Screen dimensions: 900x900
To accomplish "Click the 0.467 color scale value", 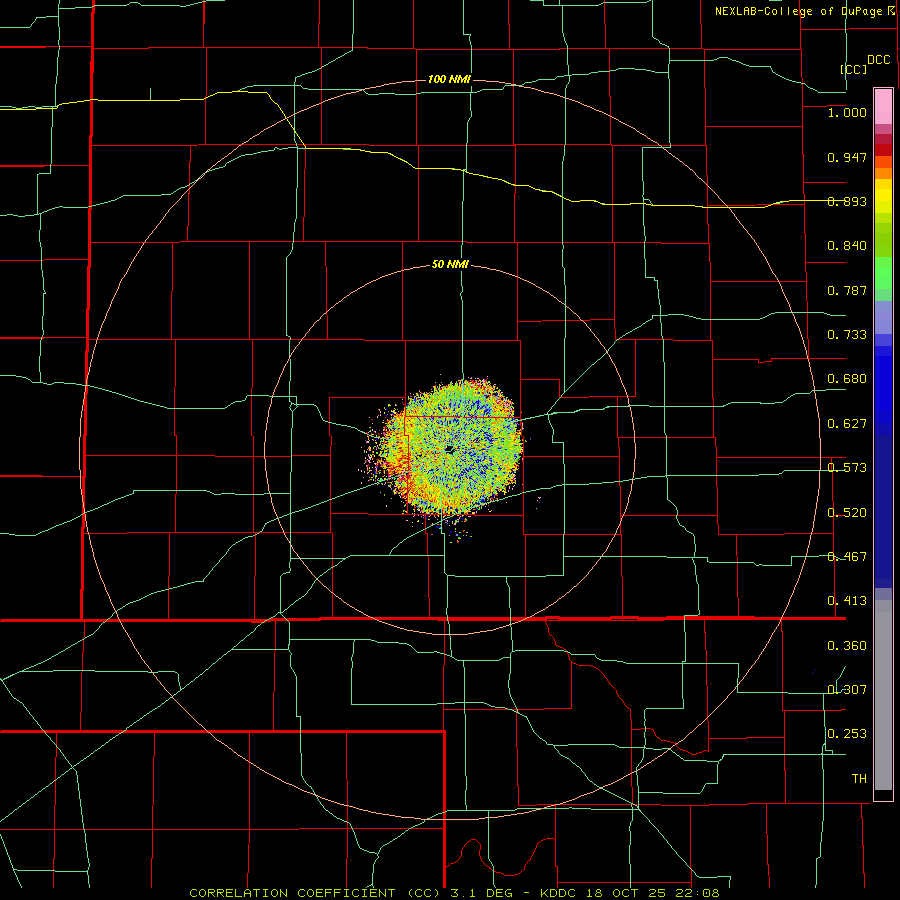I will [x=847, y=557].
